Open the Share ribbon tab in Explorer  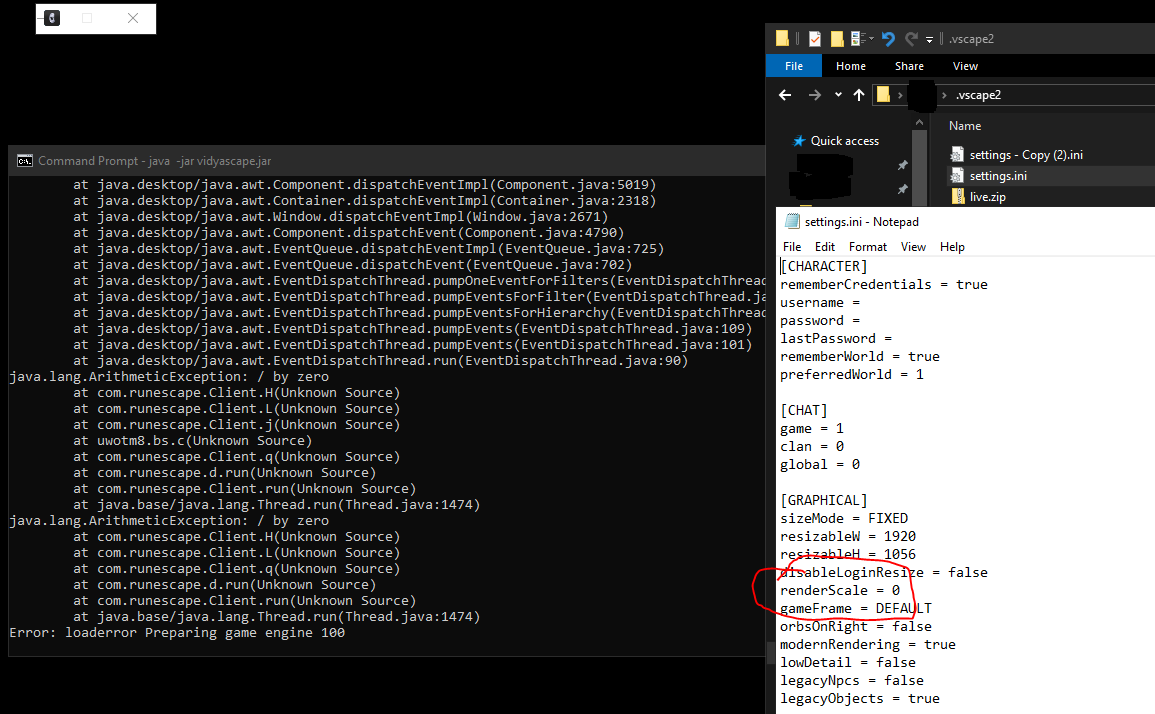click(x=909, y=66)
